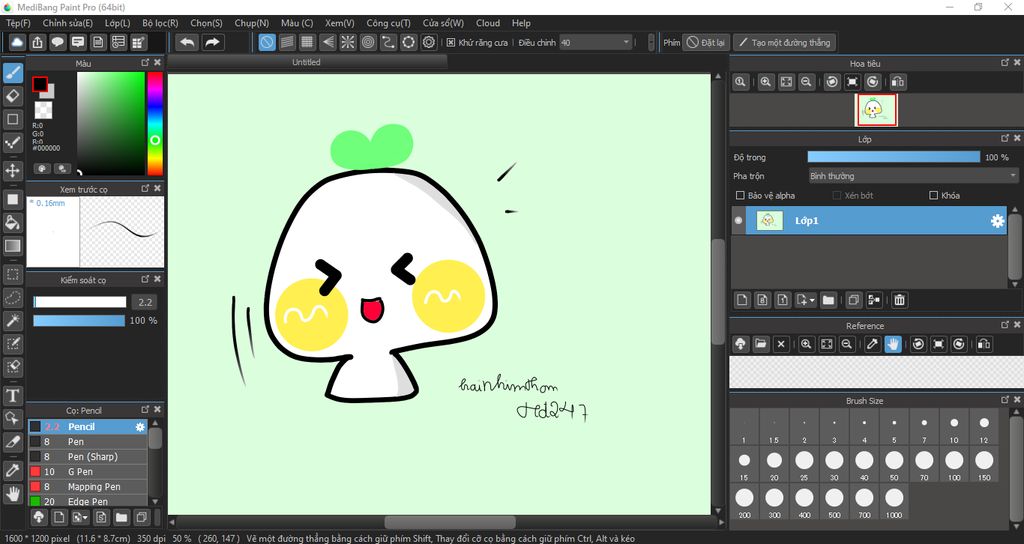Image resolution: width=1024 pixels, height=544 pixels.
Task: Click brush size 2.2 value field
Action: [144, 302]
